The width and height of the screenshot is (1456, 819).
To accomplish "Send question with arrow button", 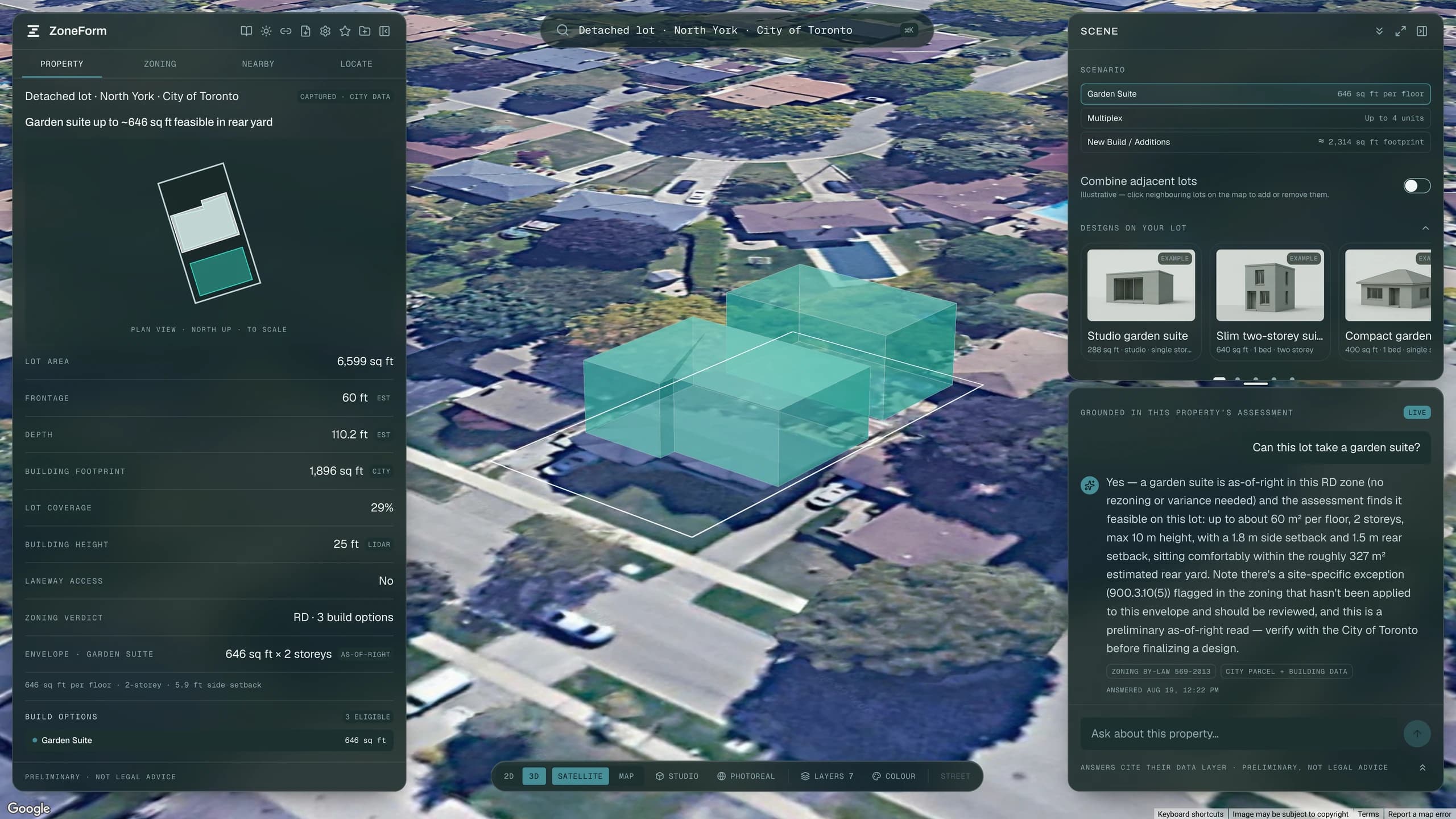I will coord(1417,734).
